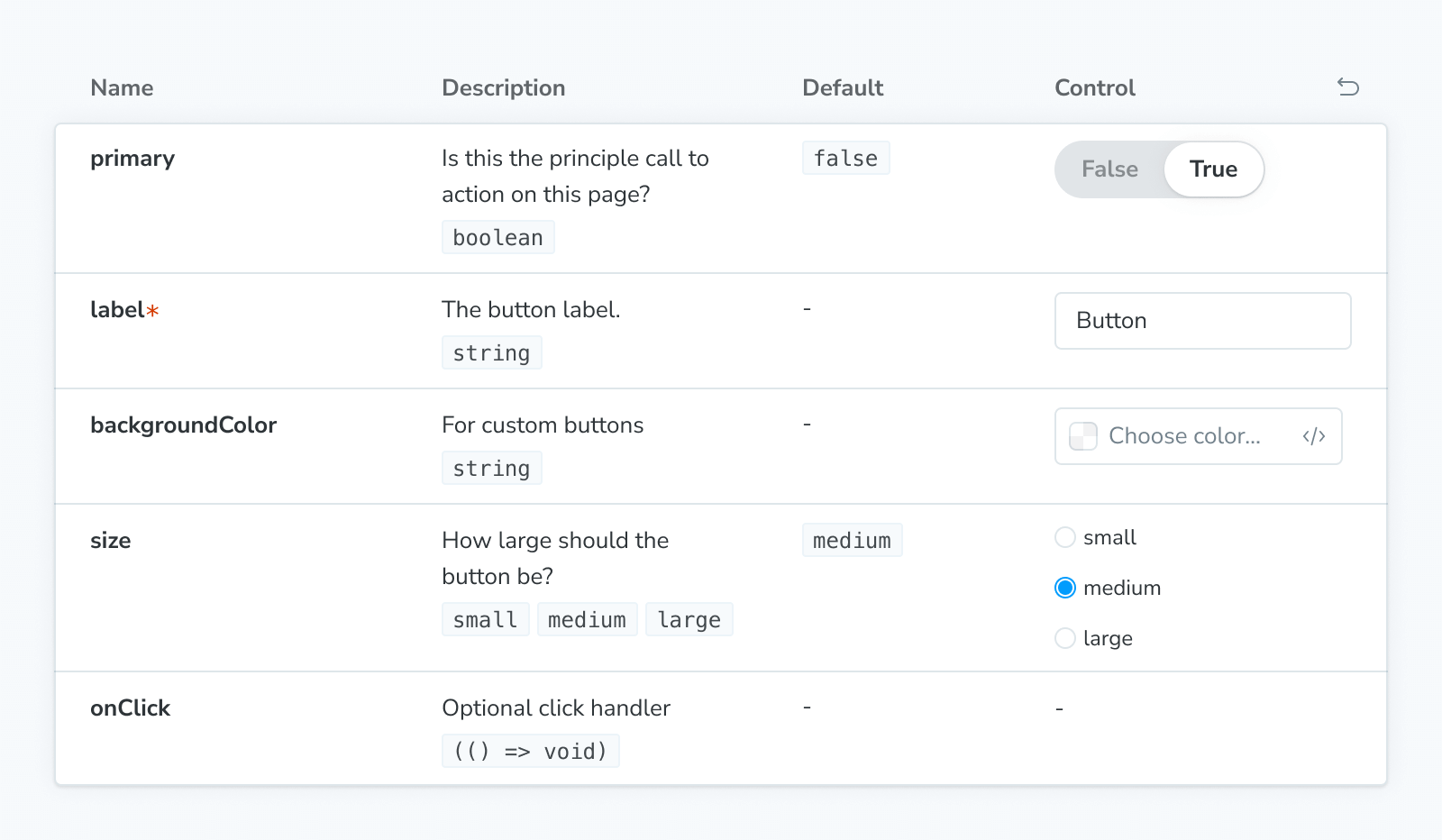The image size is (1442, 840).
Task: Click the medium default badge for size
Action: coord(852,540)
